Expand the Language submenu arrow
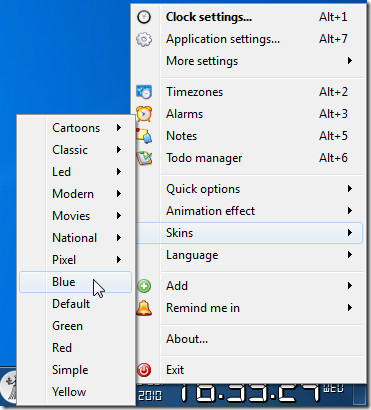The width and height of the screenshot is (371, 410). pyautogui.click(x=349, y=255)
